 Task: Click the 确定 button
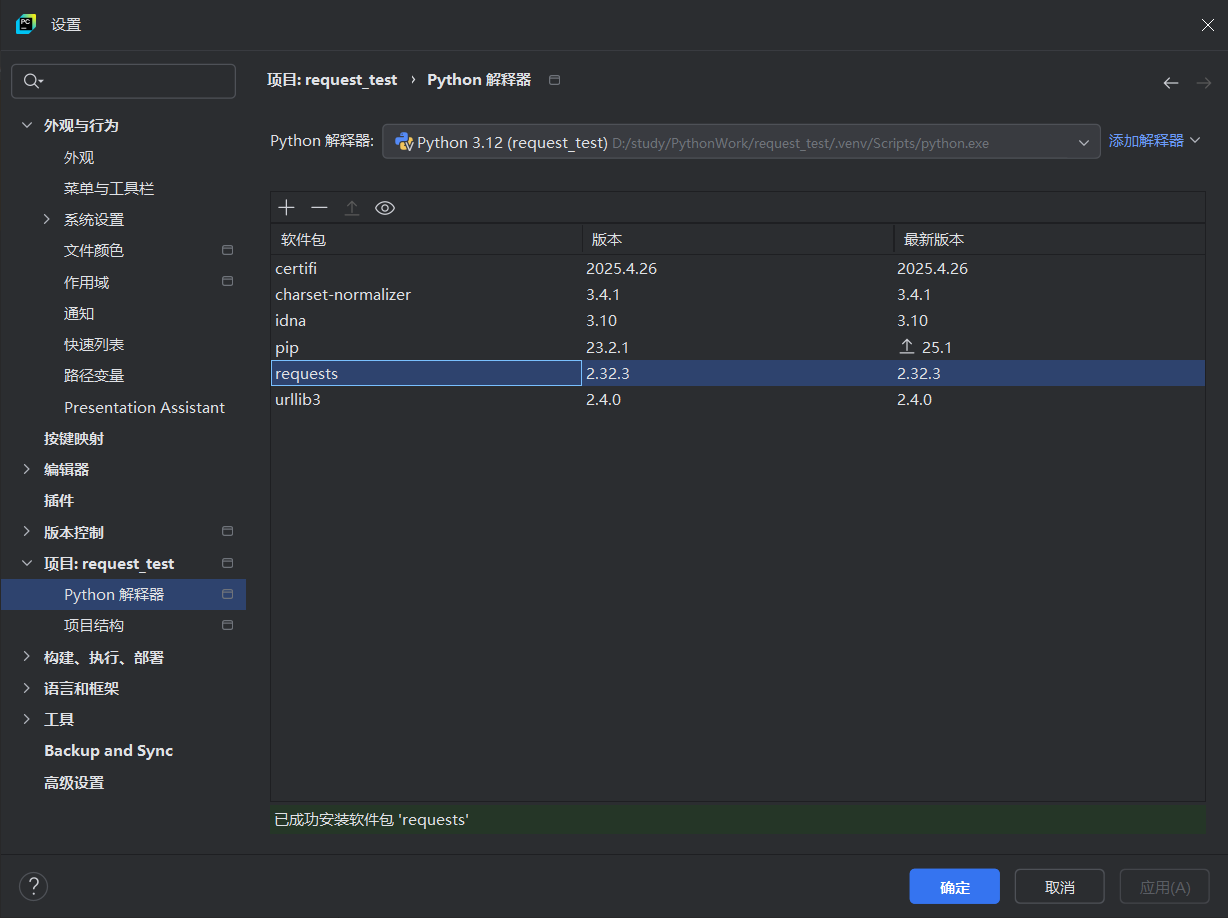[x=954, y=887]
